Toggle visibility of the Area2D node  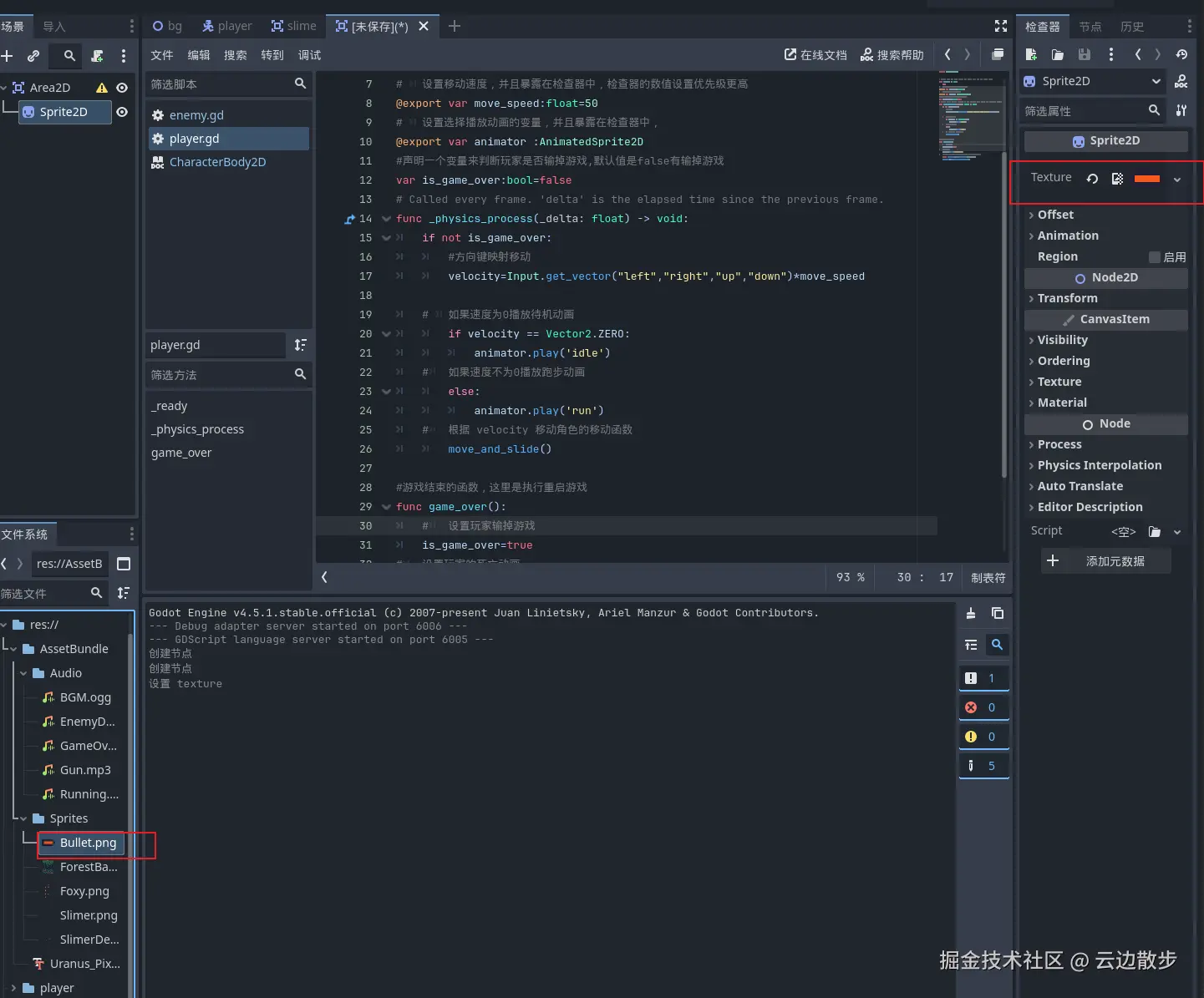pyautogui.click(x=122, y=88)
